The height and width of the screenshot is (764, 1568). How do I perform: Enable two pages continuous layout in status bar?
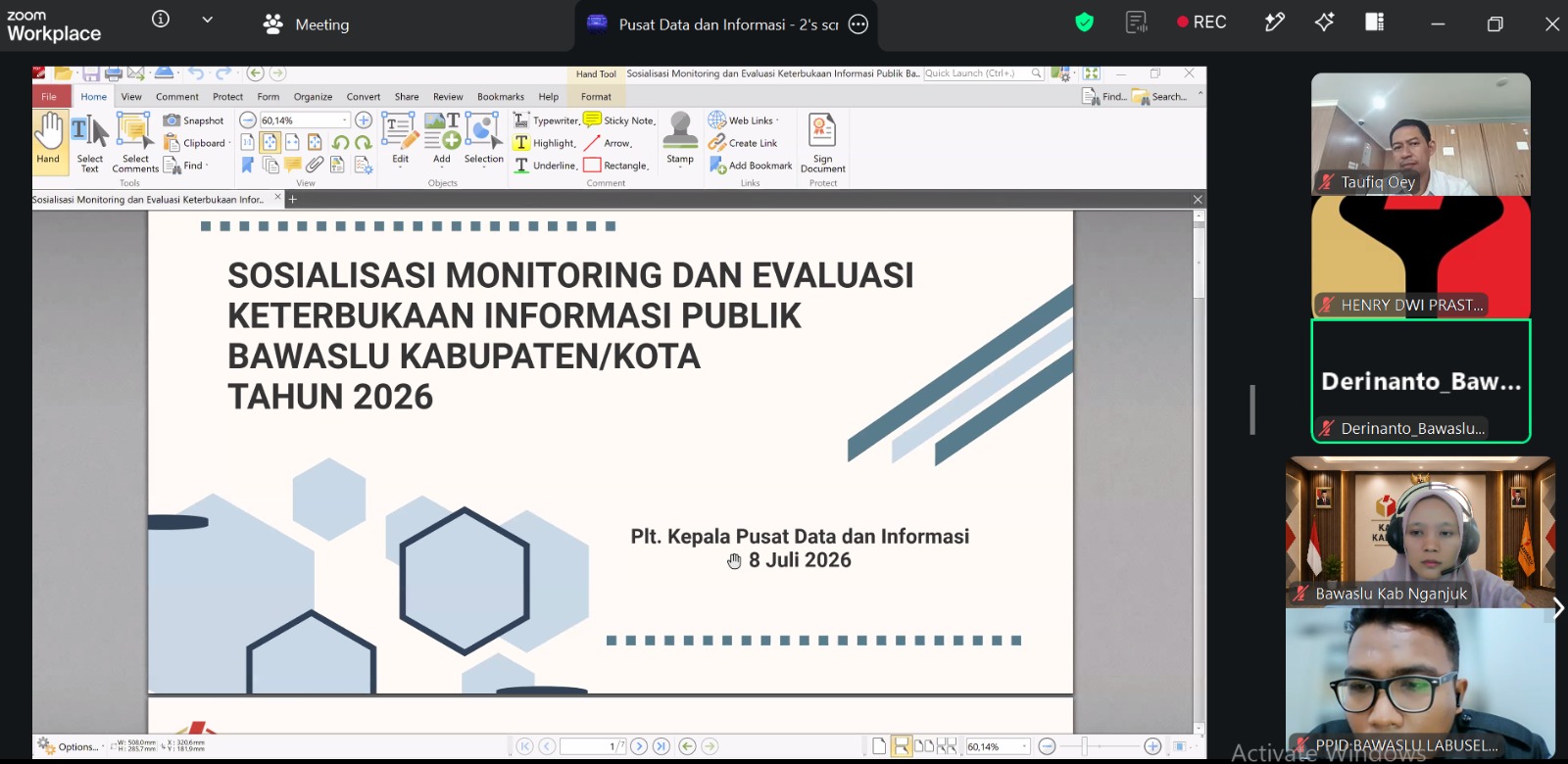946,746
